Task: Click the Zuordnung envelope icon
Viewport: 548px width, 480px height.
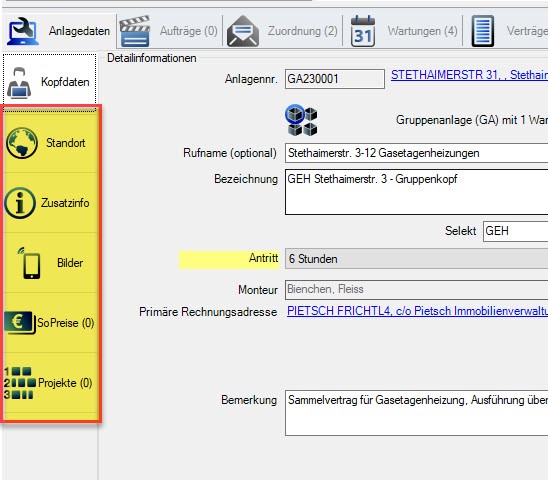Action: (x=243, y=31)
